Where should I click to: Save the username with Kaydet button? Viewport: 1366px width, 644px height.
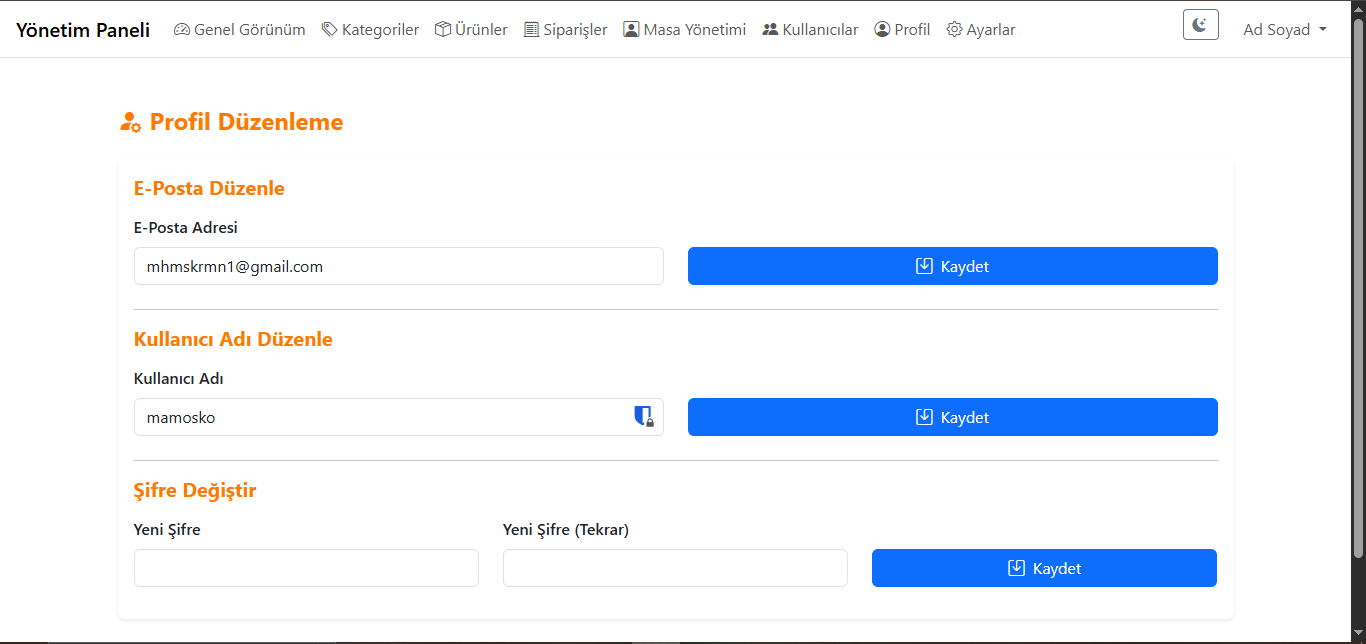pos(952,417)
